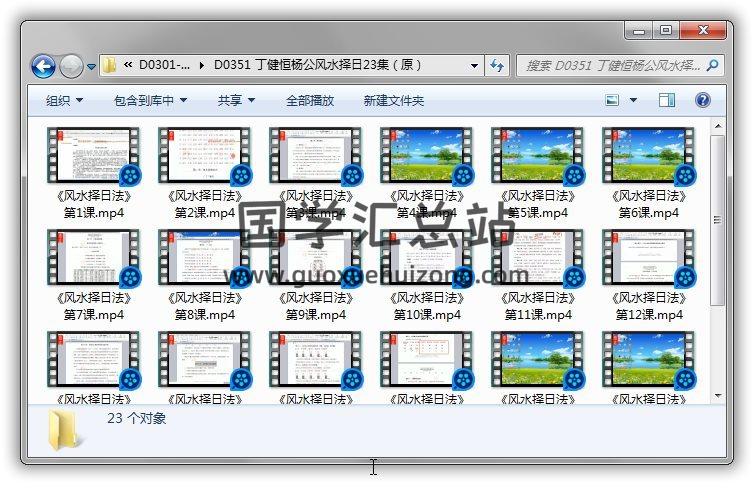Viewport: 754px width, 489px height.
Task: Click the file name text 第7课.mp4
Action: coord(94,314)
